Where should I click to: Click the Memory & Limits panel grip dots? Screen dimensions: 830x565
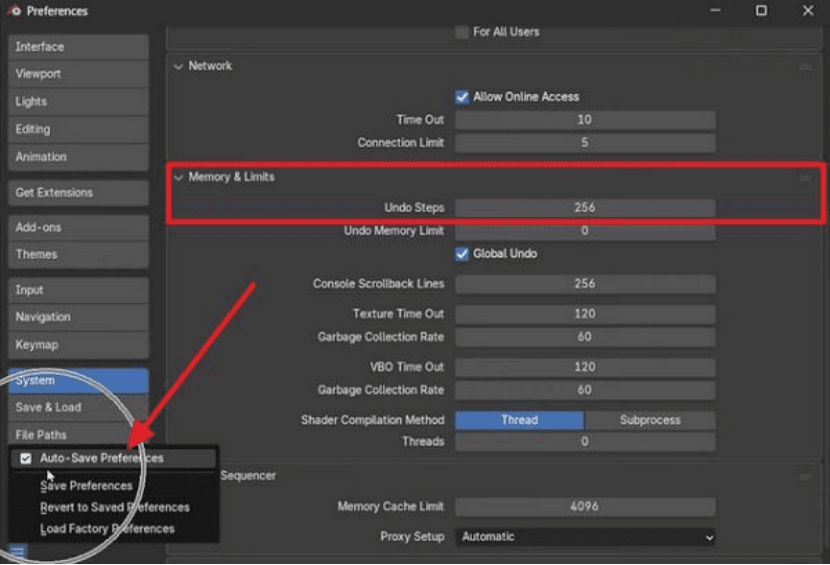click(x=805, y=178)
